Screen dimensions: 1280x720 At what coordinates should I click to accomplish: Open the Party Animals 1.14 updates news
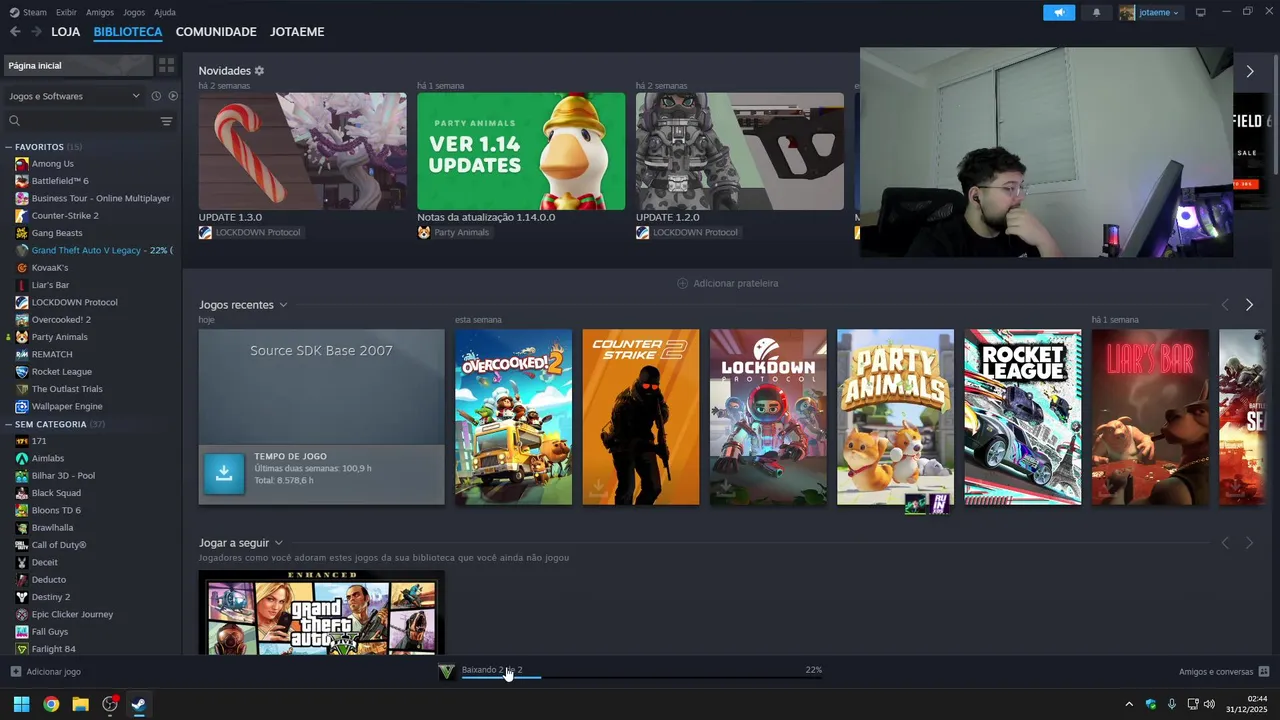(x=521, y=151)
